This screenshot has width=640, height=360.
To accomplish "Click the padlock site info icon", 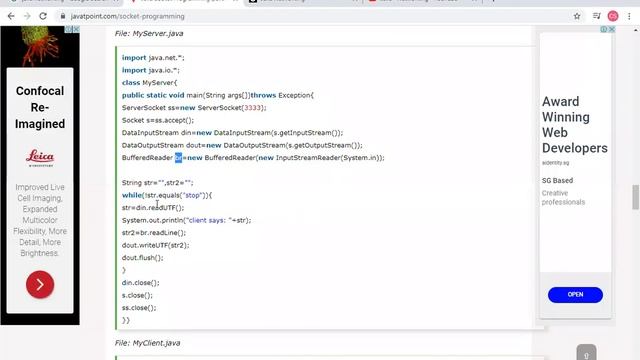I will [62, 16].
